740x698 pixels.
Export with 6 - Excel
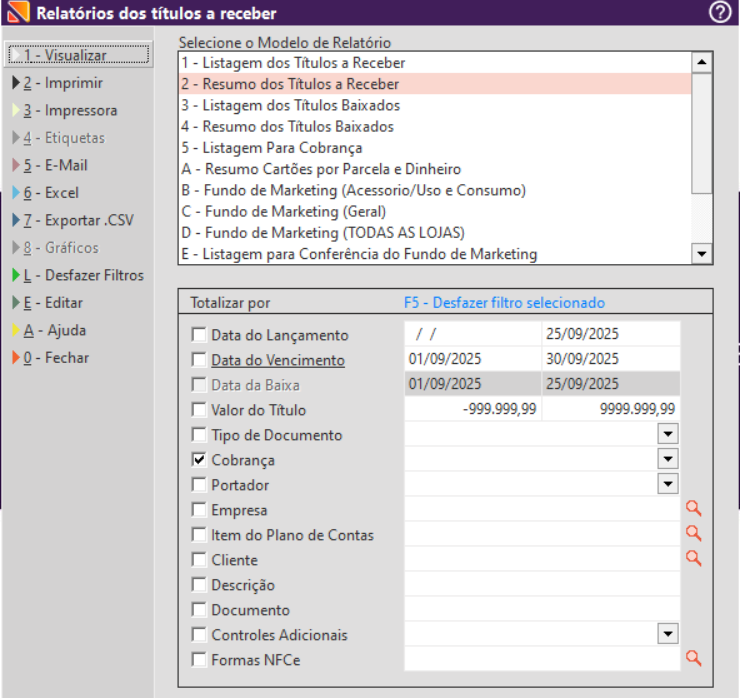[x=46, y=193]
